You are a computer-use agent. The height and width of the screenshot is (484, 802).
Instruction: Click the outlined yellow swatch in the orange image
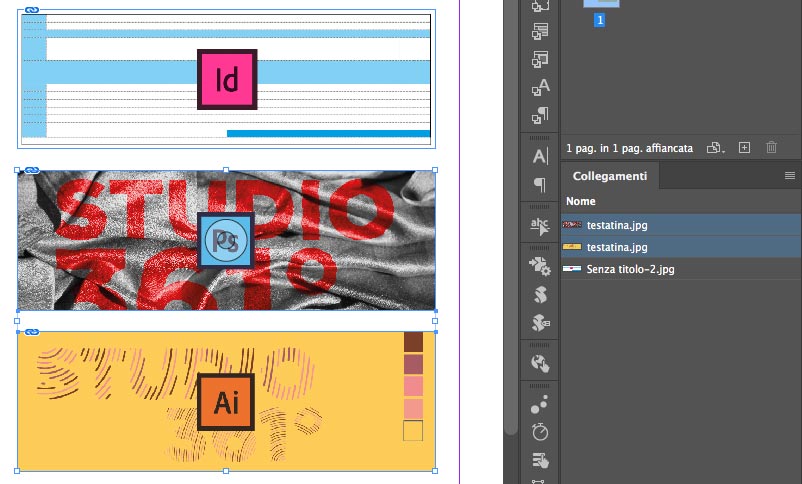[x=413, y=431]
